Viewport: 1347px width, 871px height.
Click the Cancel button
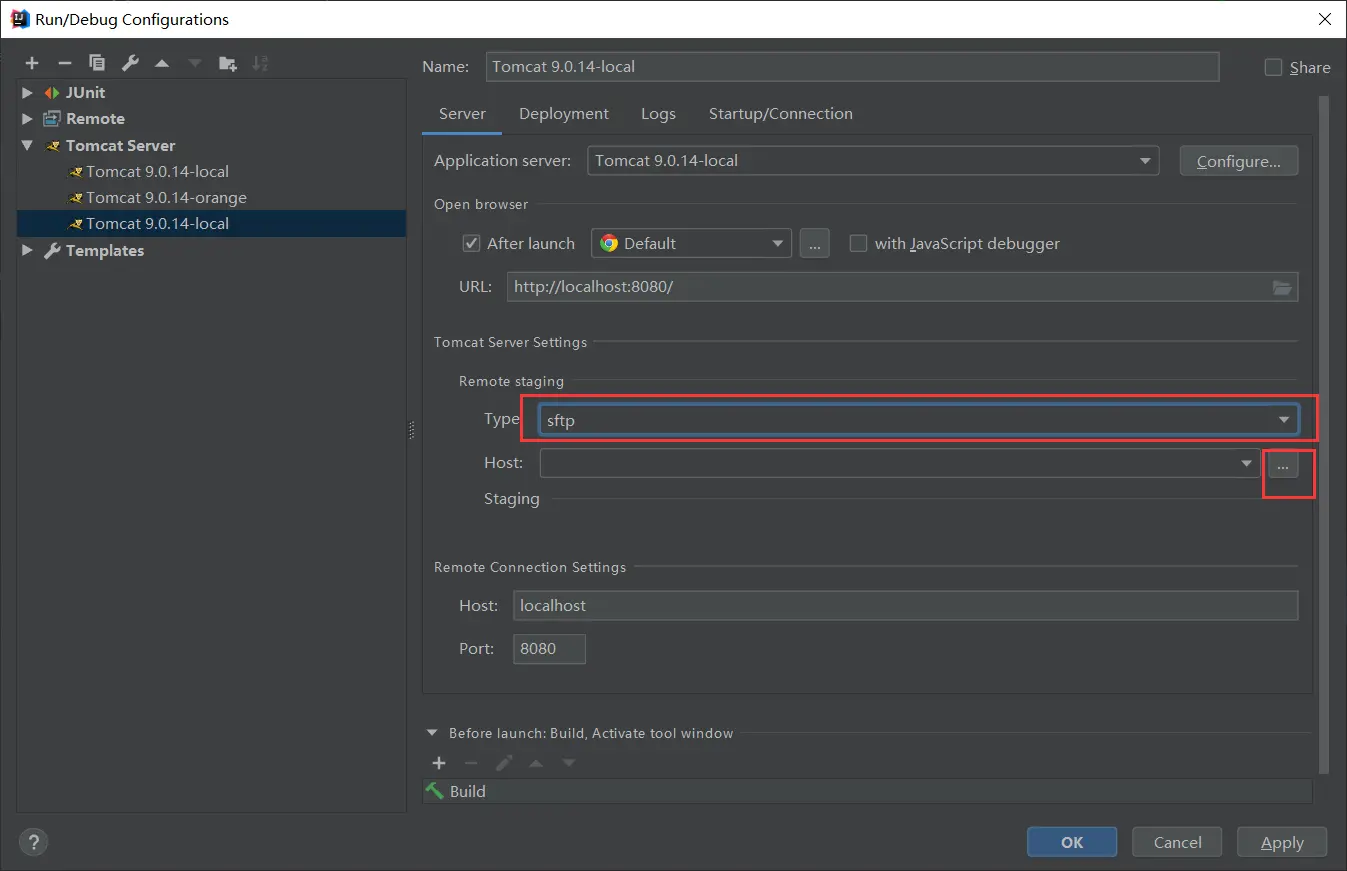tap(1178, 842)
